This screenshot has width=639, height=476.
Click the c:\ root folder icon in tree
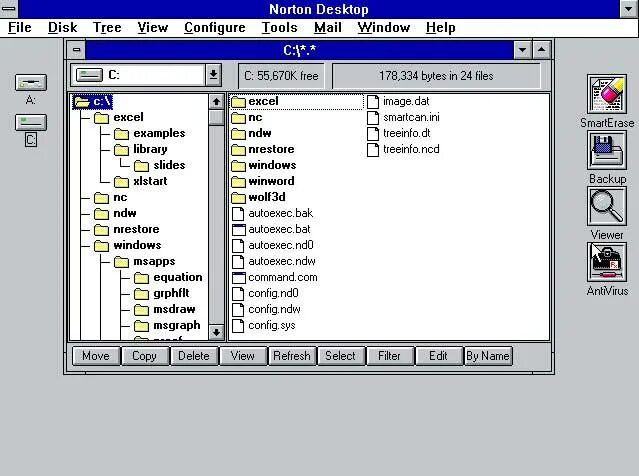[x=82, y=101]
